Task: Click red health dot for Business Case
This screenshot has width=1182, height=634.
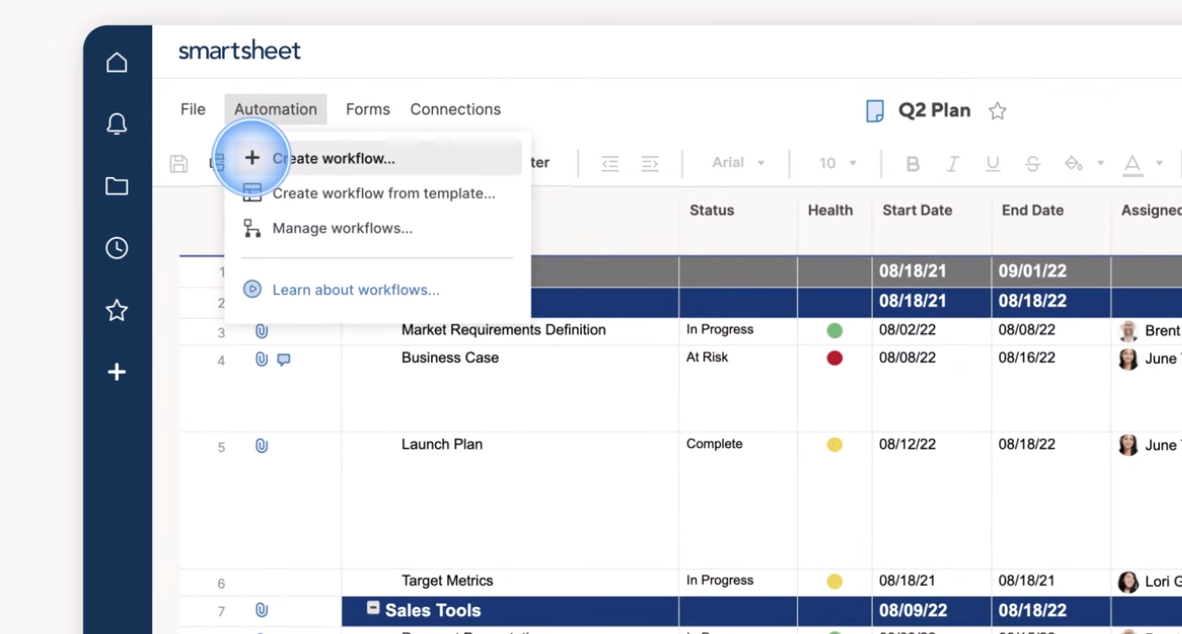Action: (834, 358)
